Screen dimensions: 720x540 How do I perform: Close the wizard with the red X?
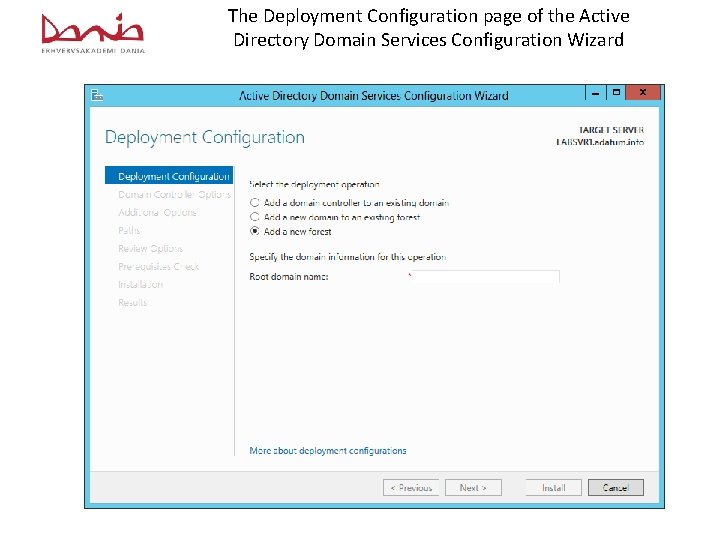point(643,93)
